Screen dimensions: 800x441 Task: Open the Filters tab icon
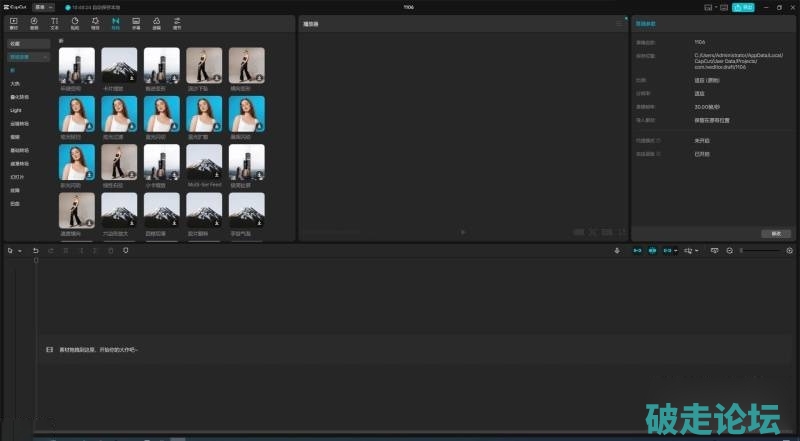156,22
